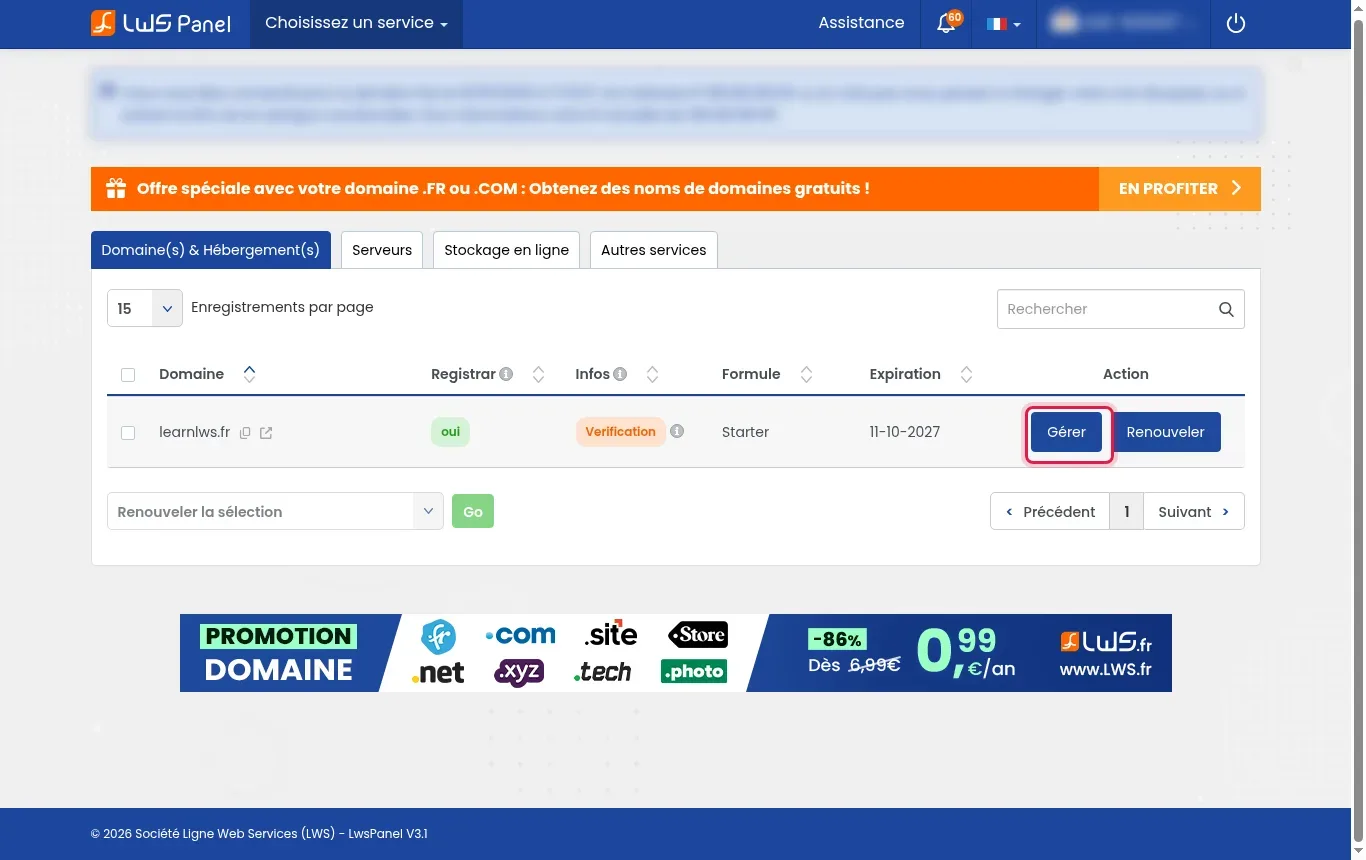Click the power logout icon

click(x=1236, y=23)
